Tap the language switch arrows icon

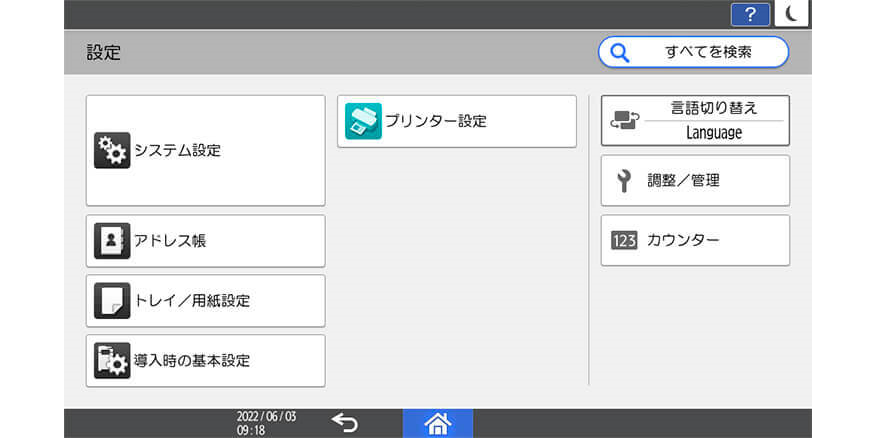[x=625, y=121]
